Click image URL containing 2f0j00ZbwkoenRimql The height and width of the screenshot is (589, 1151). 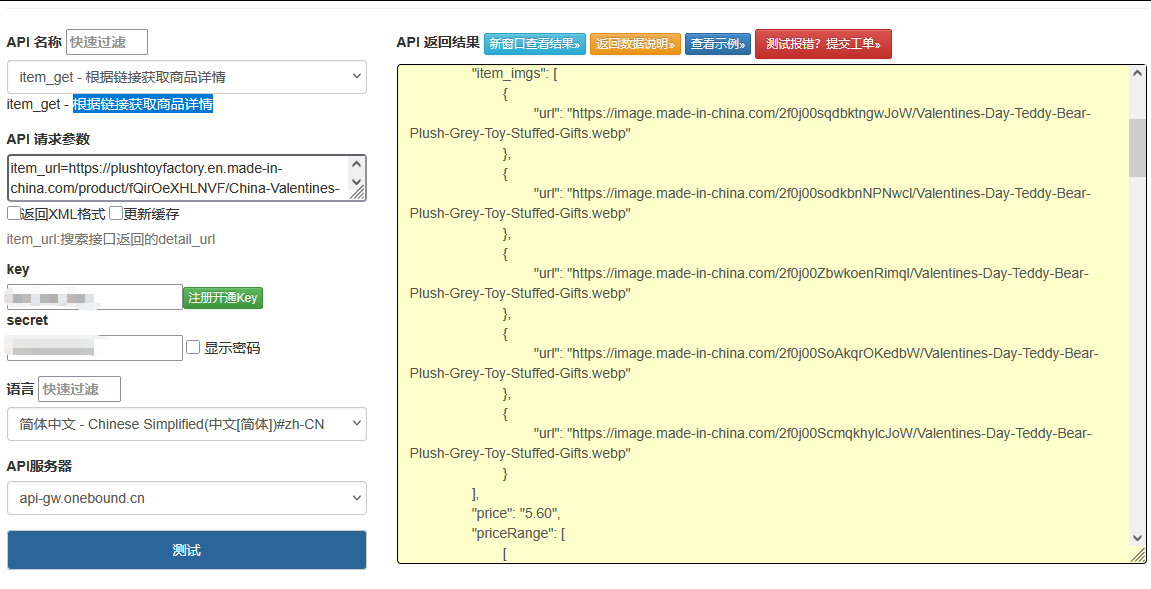(749, 283)
